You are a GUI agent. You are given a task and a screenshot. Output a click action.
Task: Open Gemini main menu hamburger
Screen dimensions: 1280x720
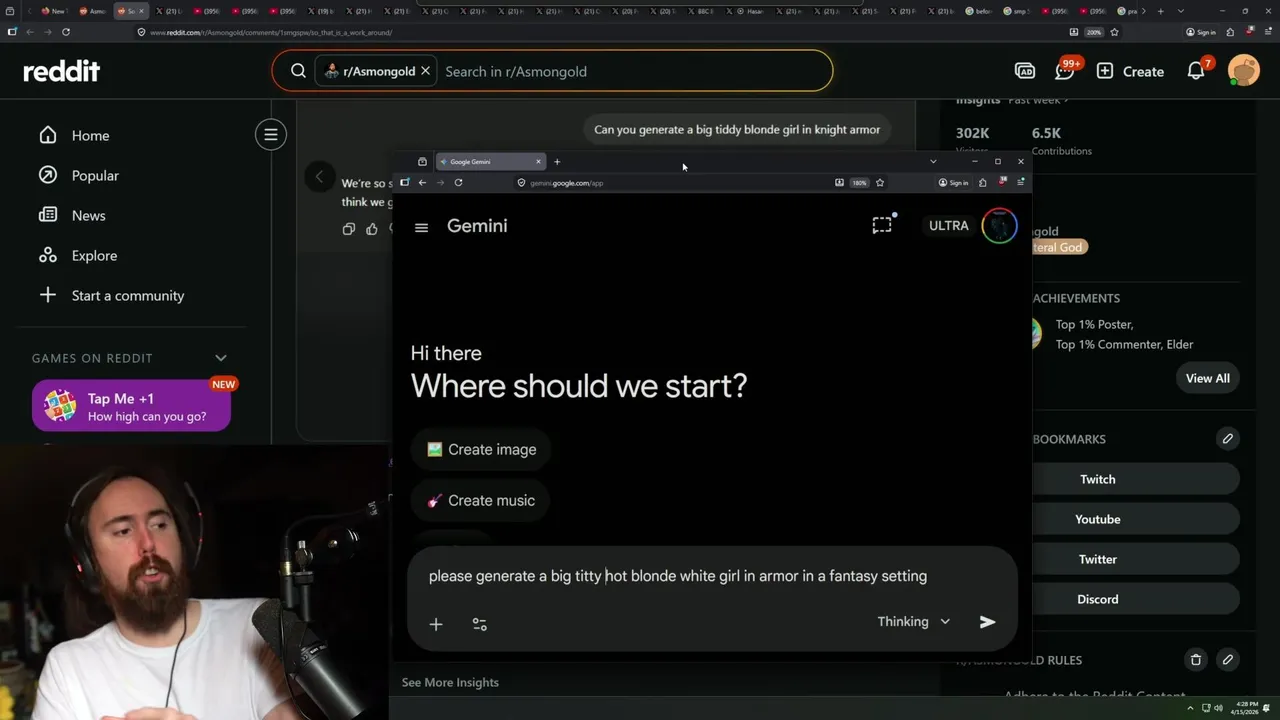click(421, 227)
